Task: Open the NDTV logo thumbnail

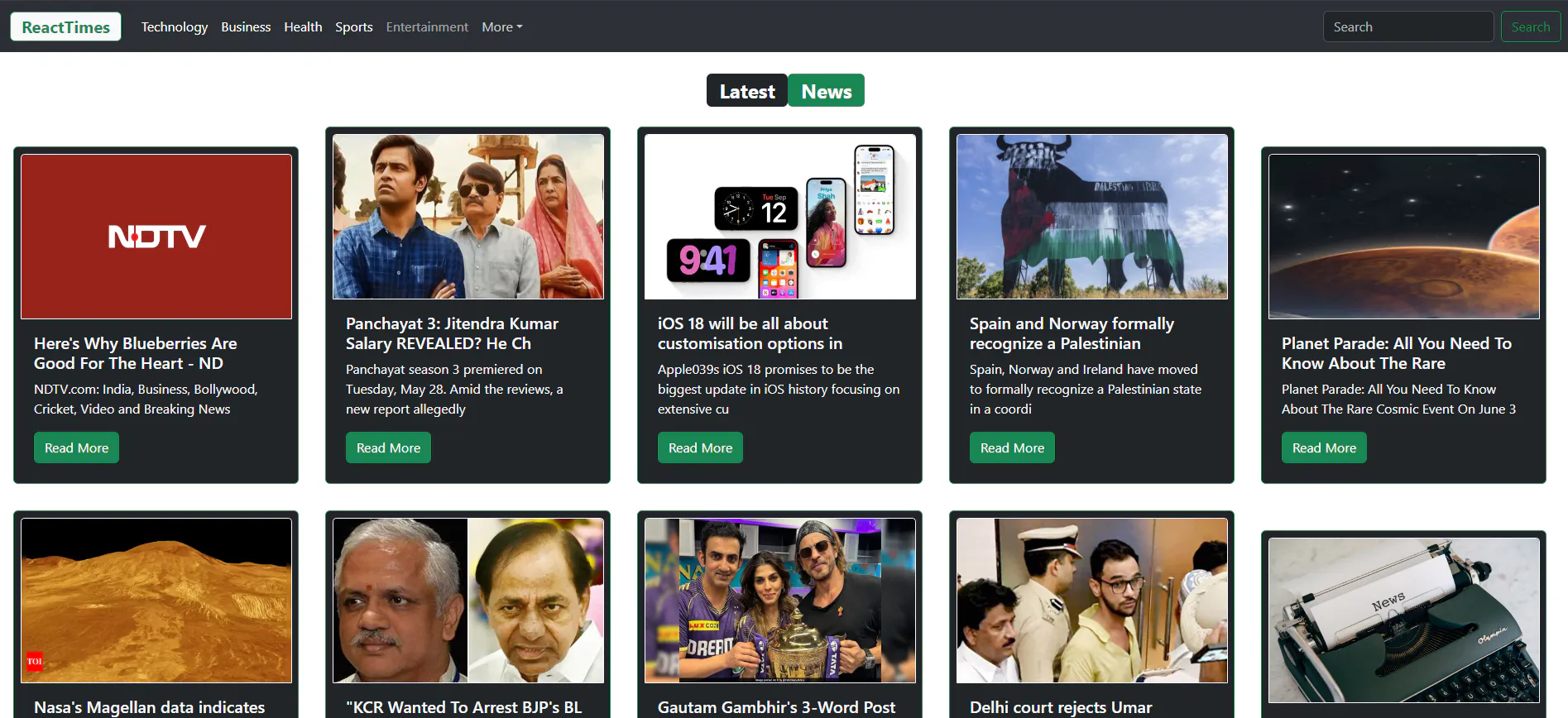Action: (156, 237)
